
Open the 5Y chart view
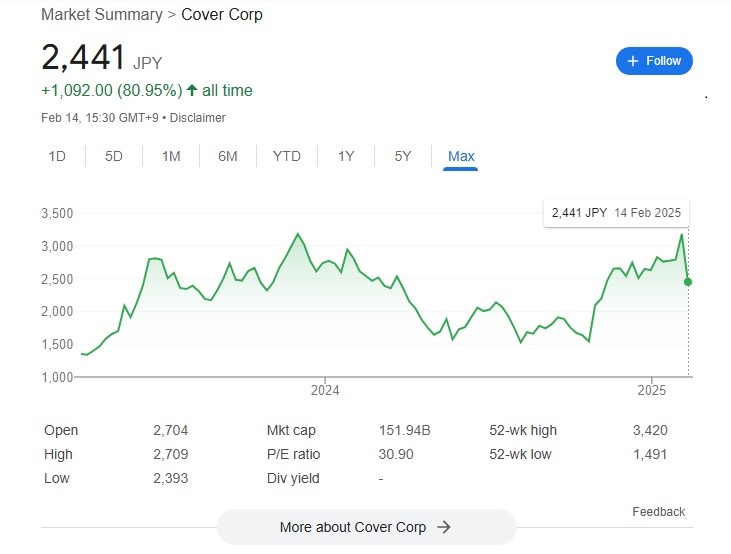pyautogui.click(x=403, y=156)
